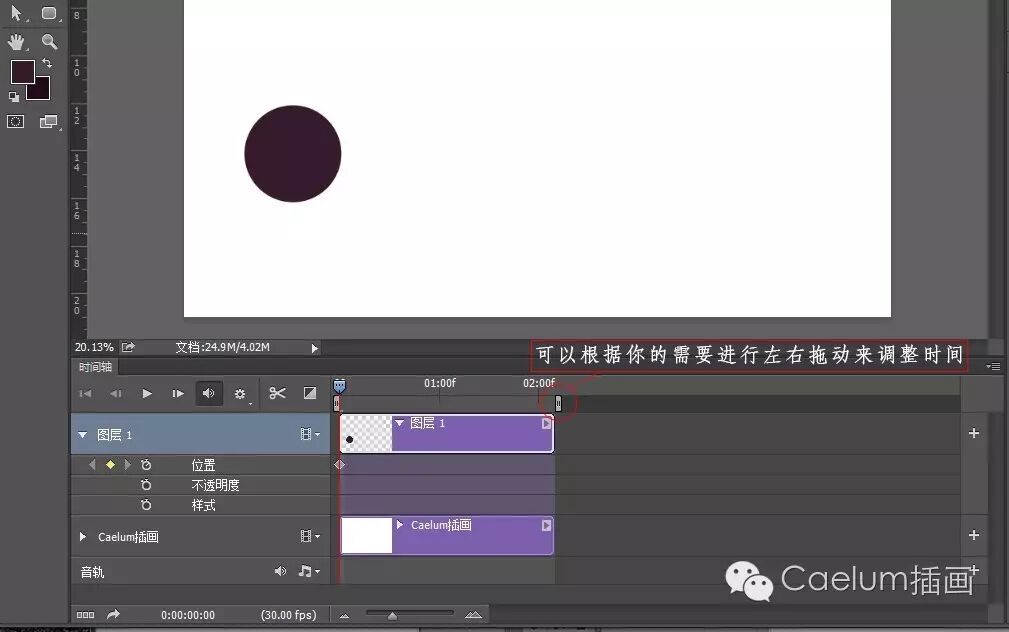The image size is (1009, 632).
Task: Select the Hand tool
Action: [17, 42]
